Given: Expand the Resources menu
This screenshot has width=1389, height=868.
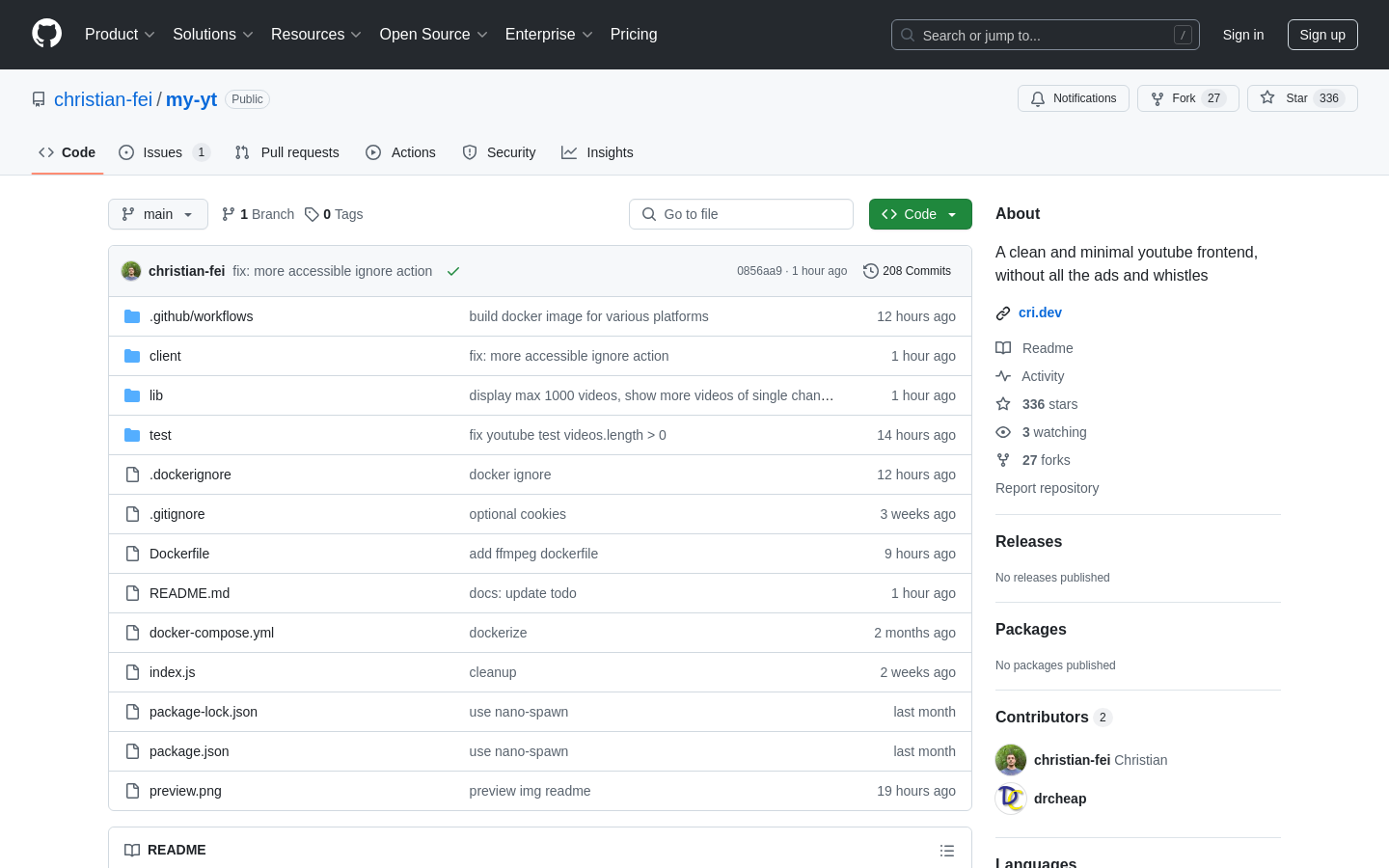Looking at the screenshot, I should click(316, 34).
